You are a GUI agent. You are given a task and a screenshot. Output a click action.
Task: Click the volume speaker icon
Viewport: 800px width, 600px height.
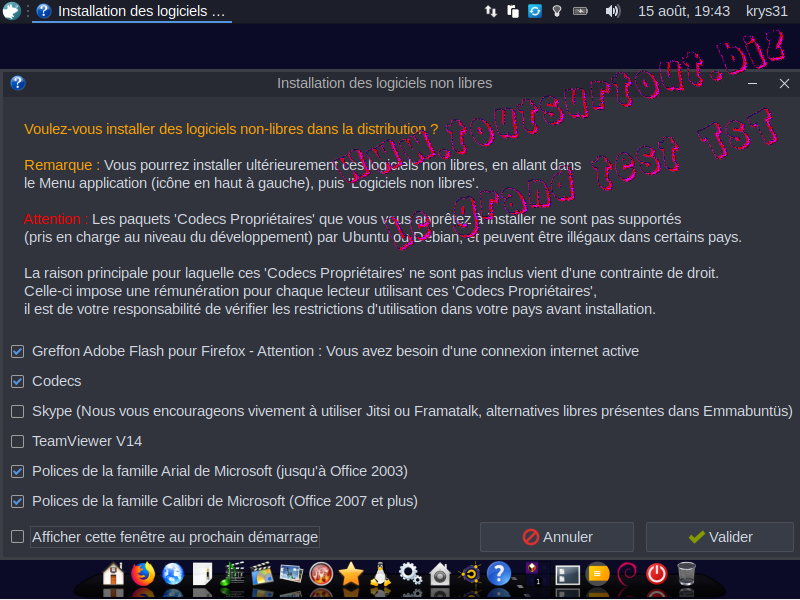tap(612, 11)
